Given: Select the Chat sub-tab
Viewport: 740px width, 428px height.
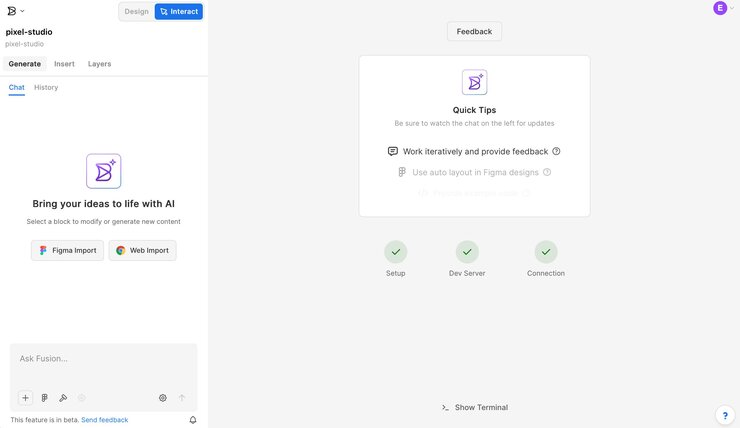Looking at the screenshot, I should pyautogui.click(x=17, y=87).
